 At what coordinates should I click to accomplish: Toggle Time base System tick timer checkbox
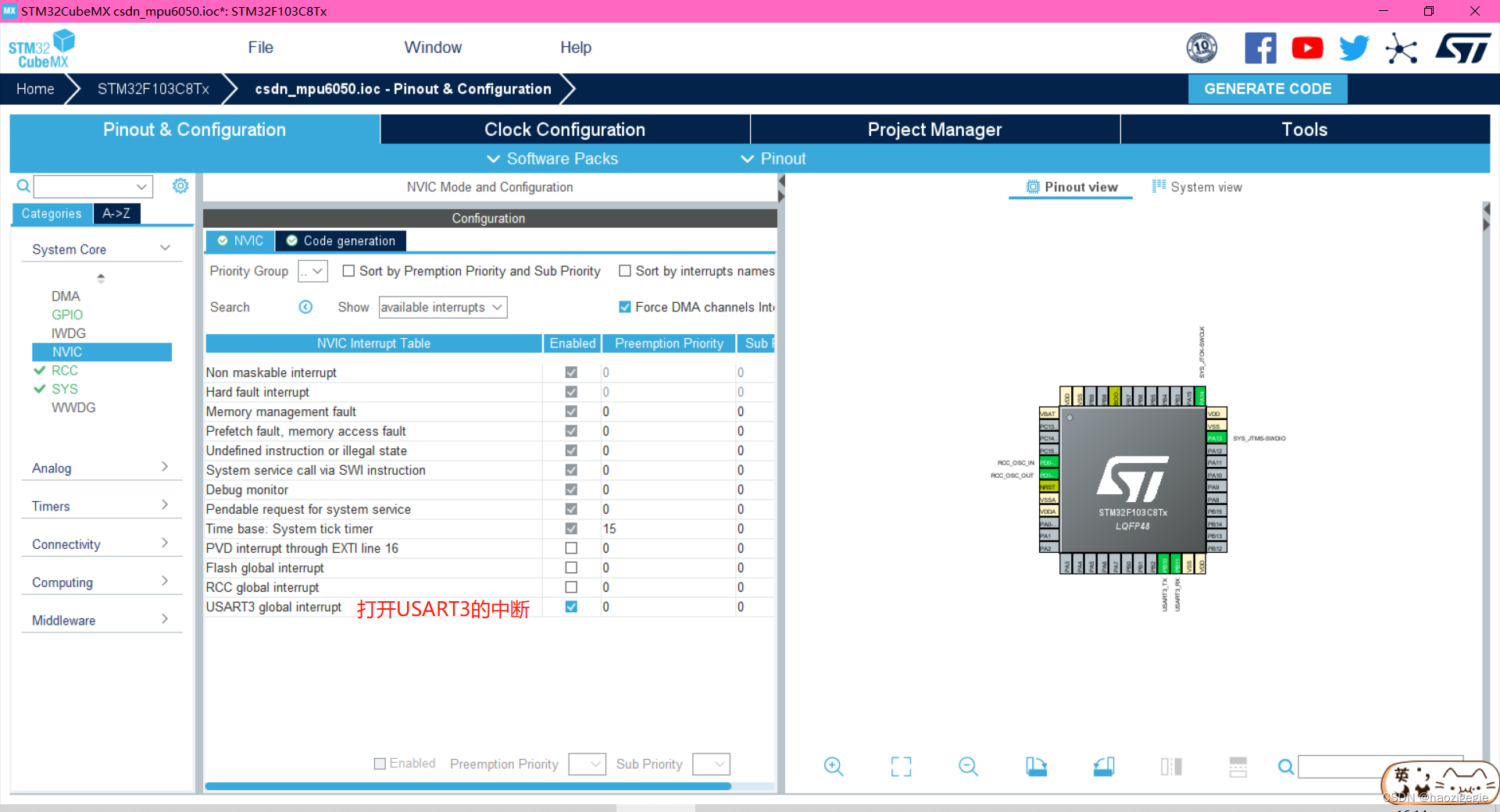(x=571, y=529)
